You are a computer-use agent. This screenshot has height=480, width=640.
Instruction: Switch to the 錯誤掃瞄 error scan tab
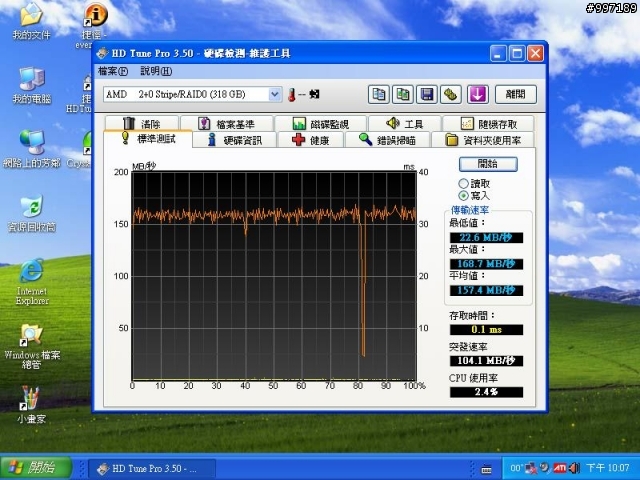(388, 140)
